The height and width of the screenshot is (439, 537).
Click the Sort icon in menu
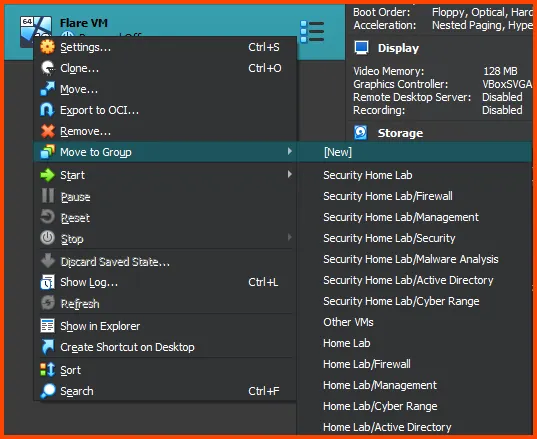coord(47,370)
